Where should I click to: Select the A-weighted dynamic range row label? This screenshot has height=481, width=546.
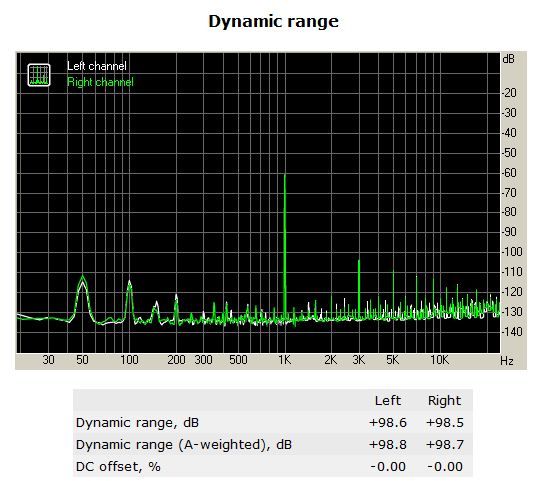(x=184, y=445)
